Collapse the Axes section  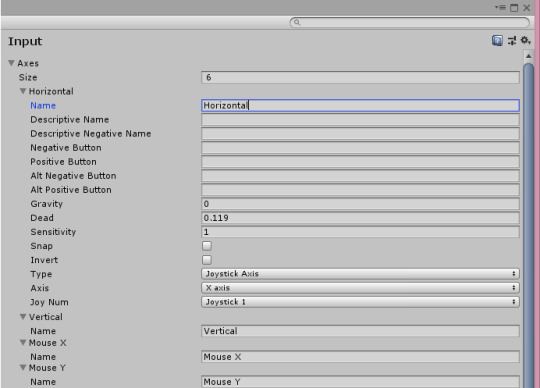(x=11, y=63)
